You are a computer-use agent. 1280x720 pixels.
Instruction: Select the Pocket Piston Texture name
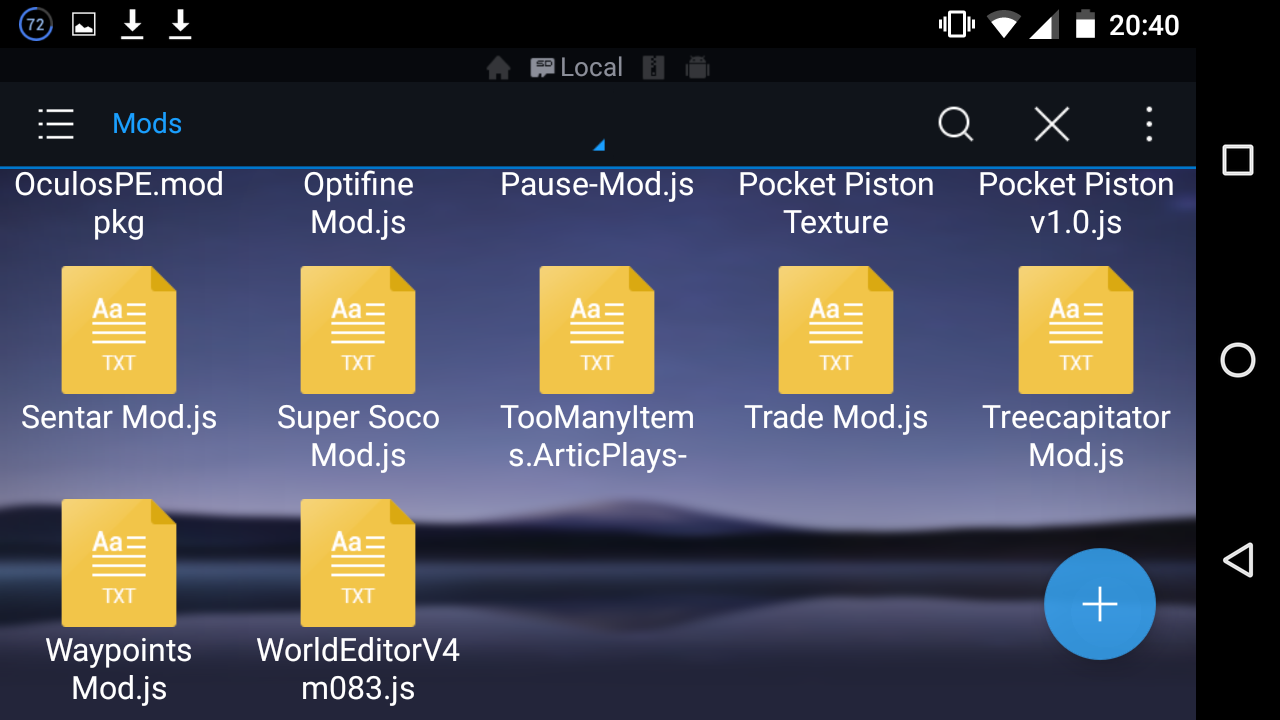[x=836, y=203]
